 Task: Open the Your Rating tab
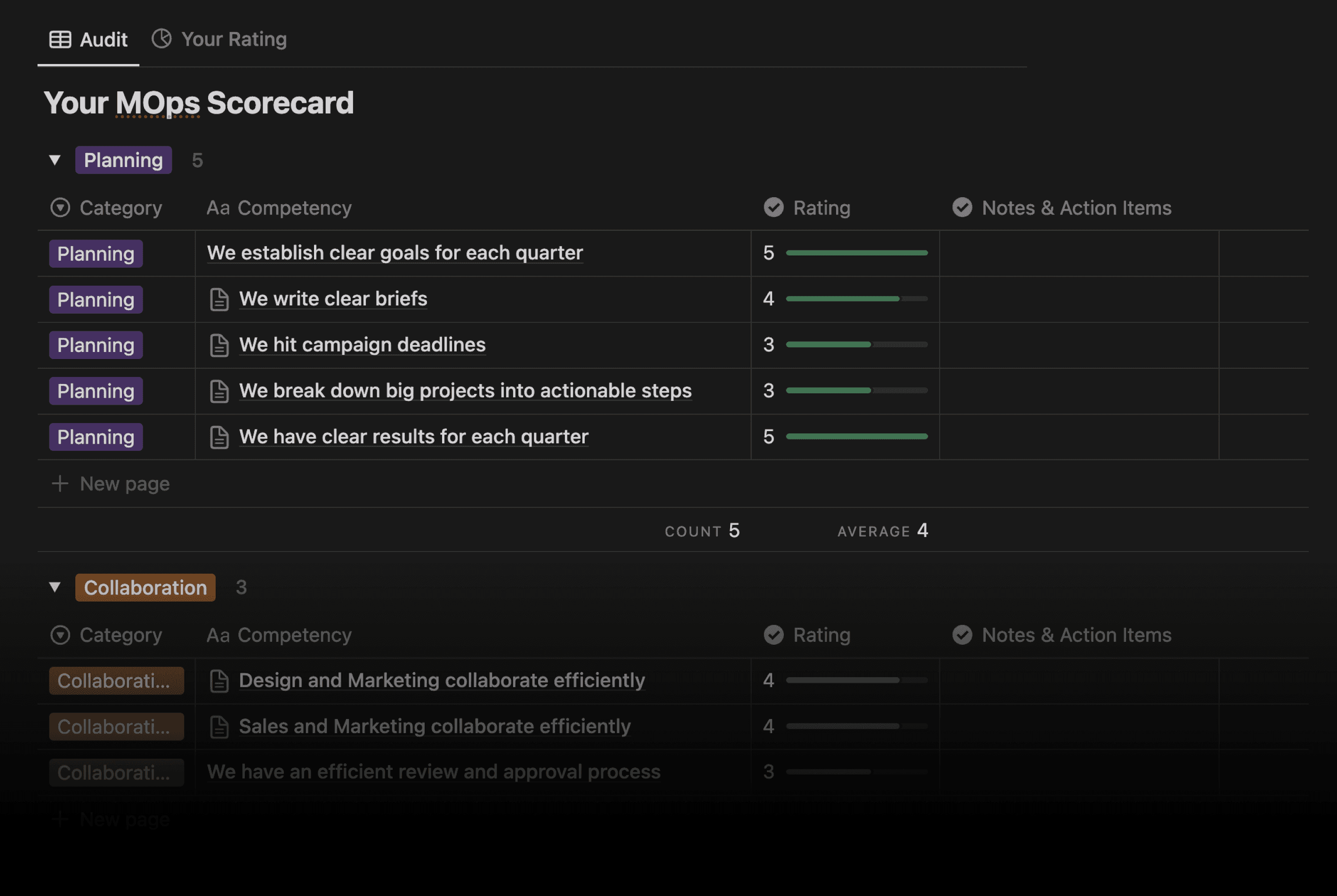(219, 40)
